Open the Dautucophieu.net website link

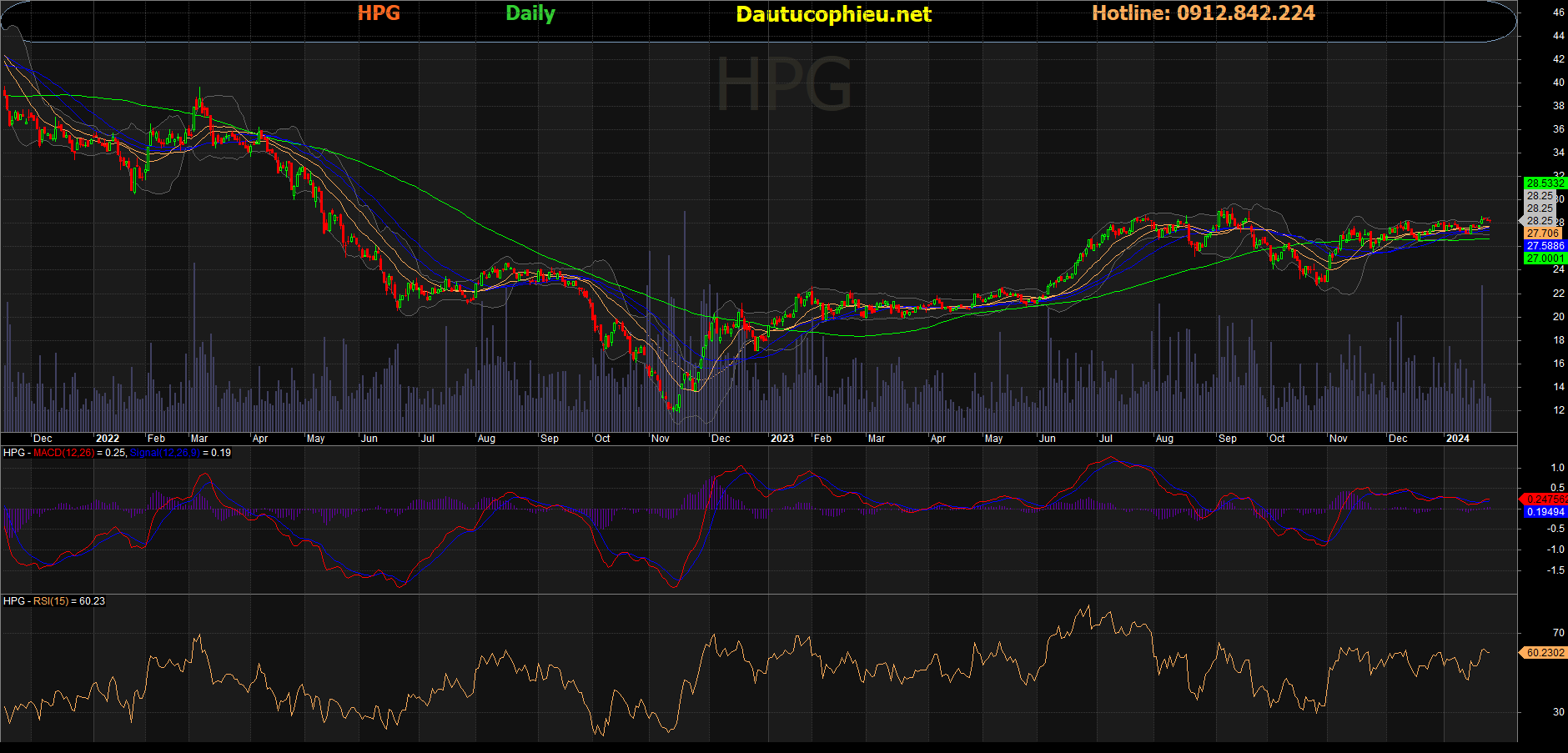[x=833, y=14]
